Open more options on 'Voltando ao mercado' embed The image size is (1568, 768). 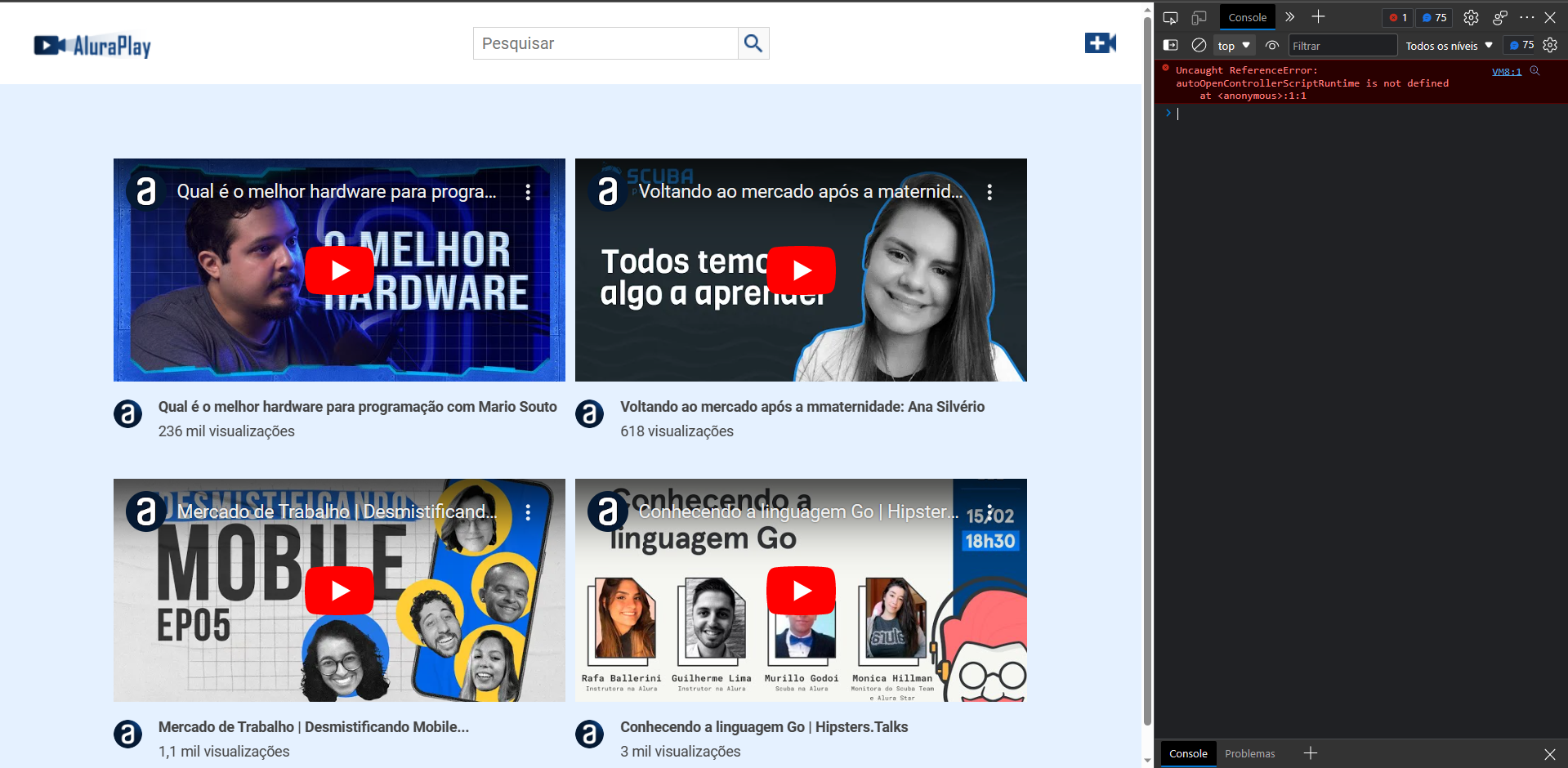tap(989, 192)
